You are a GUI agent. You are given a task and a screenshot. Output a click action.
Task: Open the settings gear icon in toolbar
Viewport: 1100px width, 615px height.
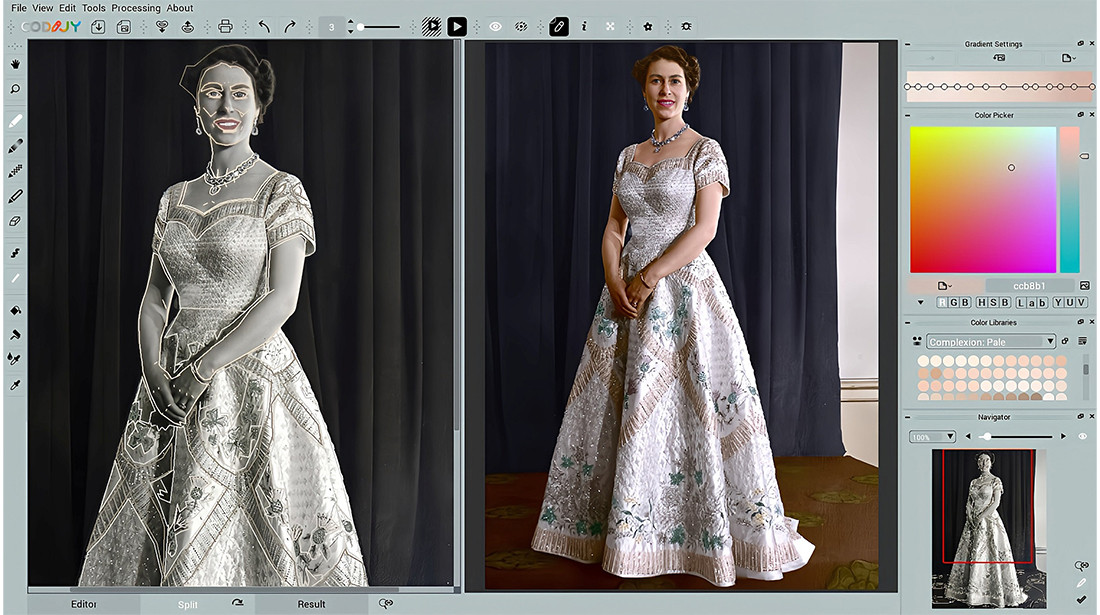[648, 27]
